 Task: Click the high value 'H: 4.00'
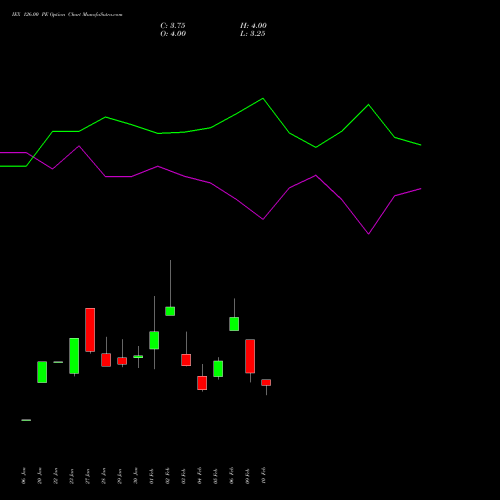(x=253, y=26)
